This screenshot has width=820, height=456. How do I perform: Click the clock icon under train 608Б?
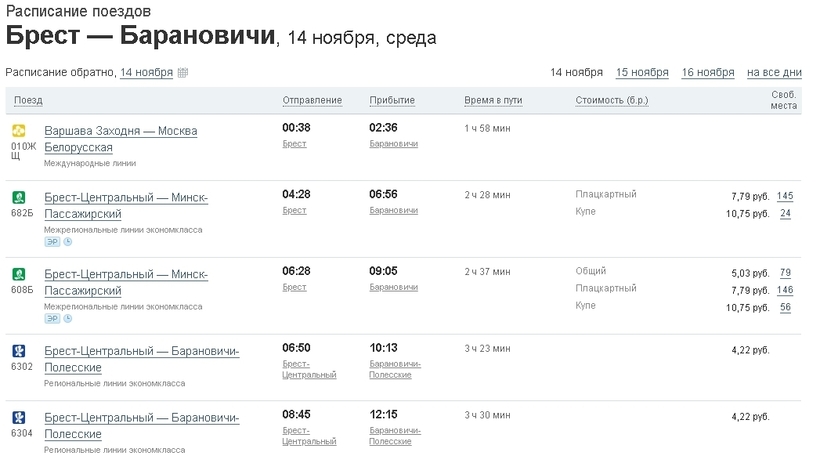68,319
